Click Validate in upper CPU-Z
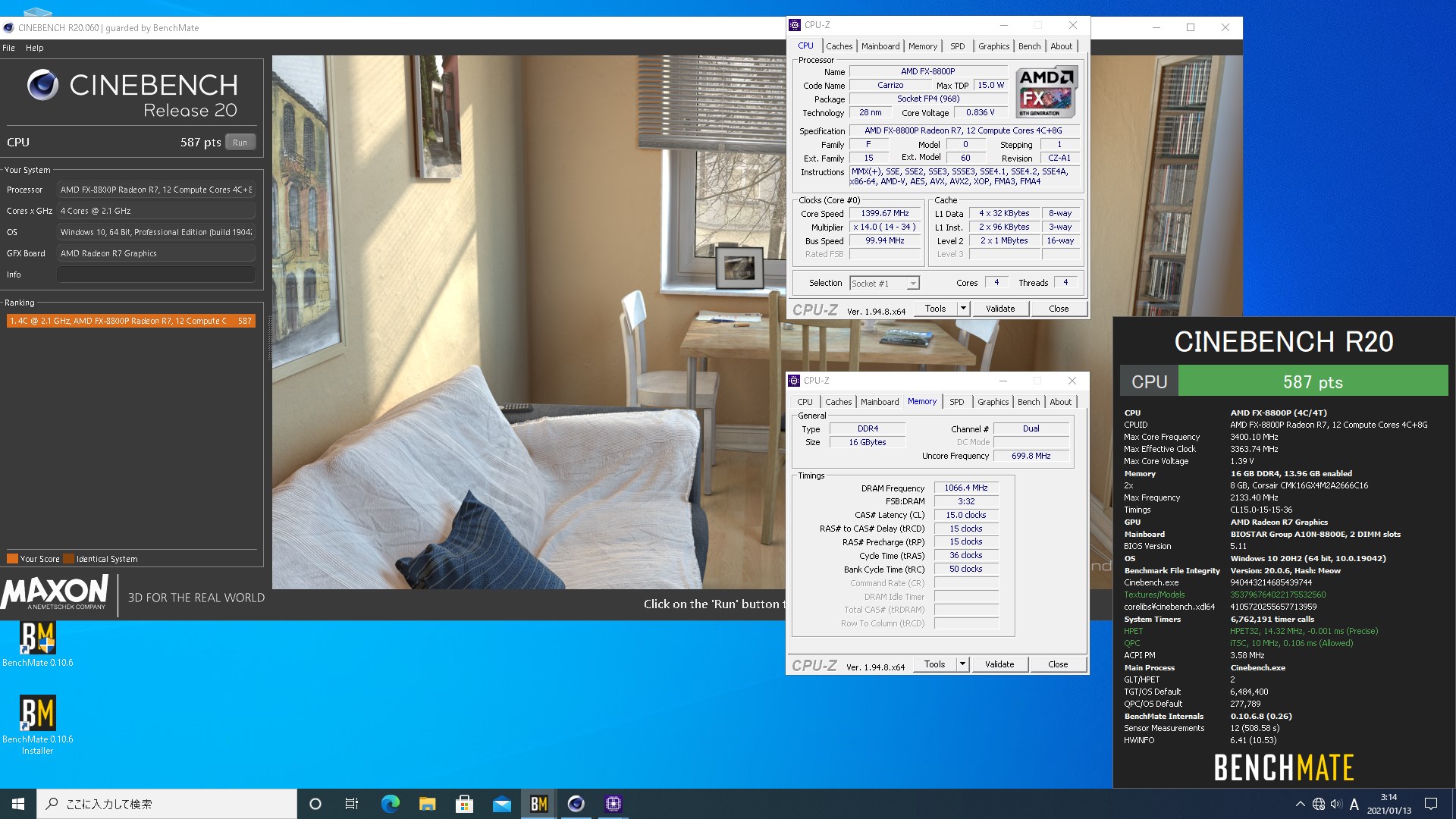 [999, 309]
